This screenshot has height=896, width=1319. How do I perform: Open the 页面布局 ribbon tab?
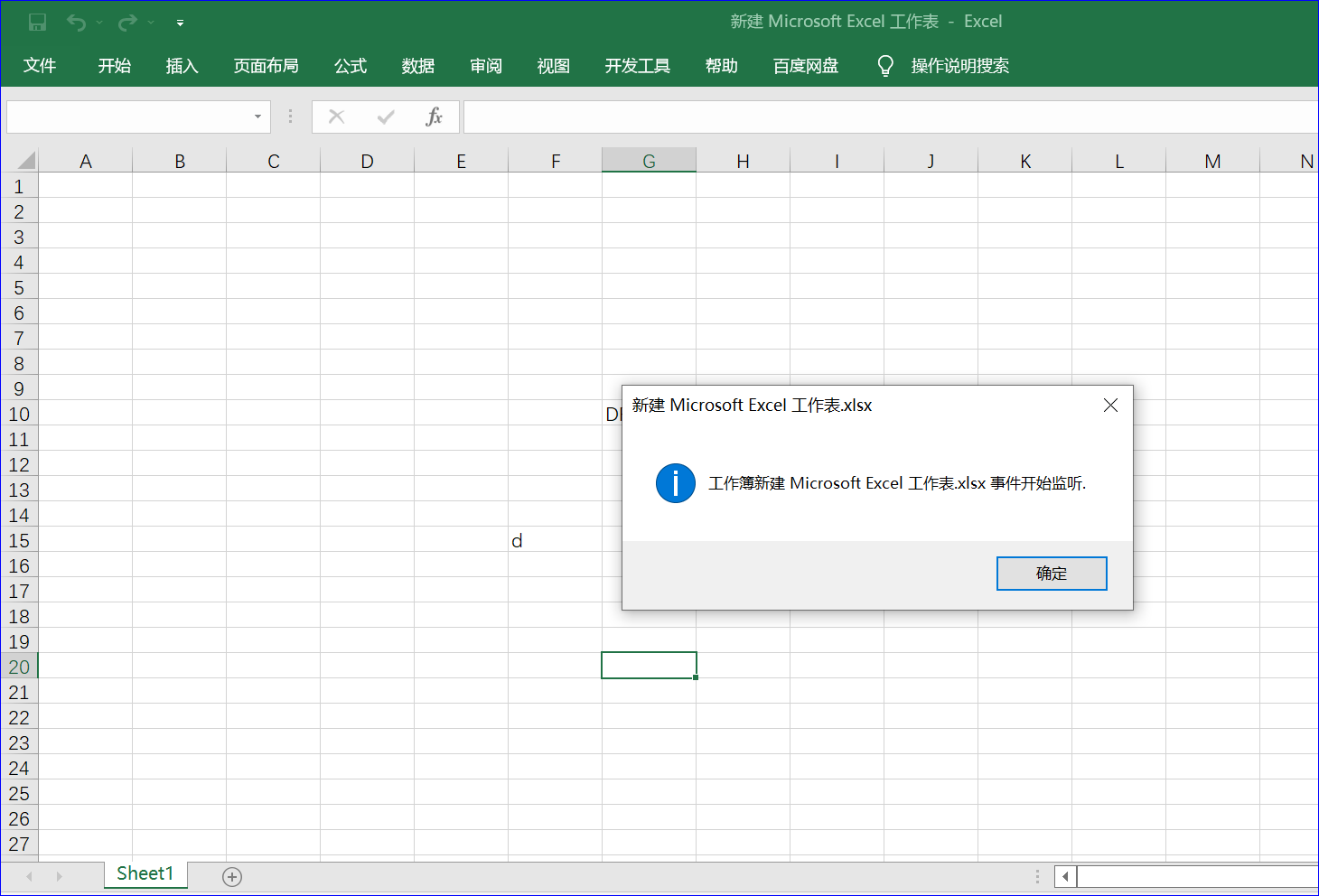(266, 66)
